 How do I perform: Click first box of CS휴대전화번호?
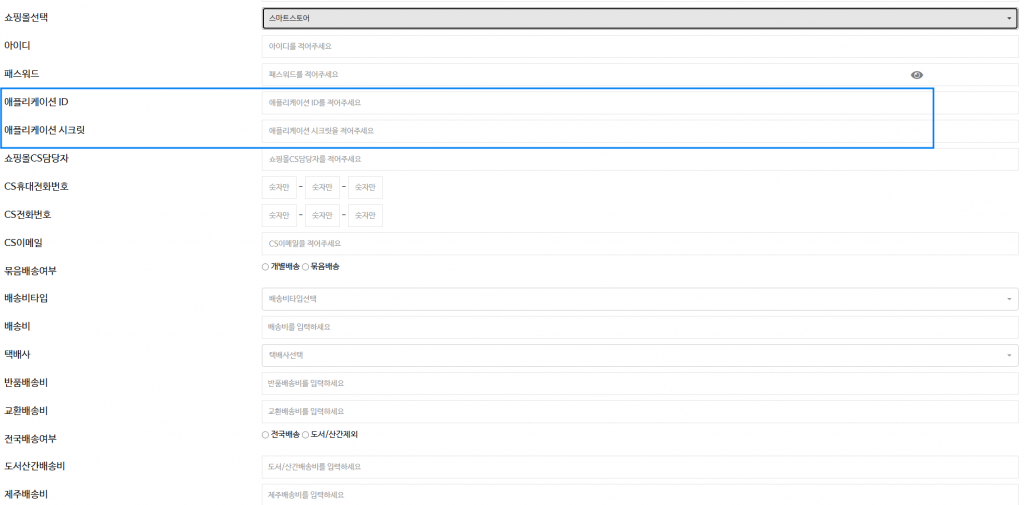point(279,187)
